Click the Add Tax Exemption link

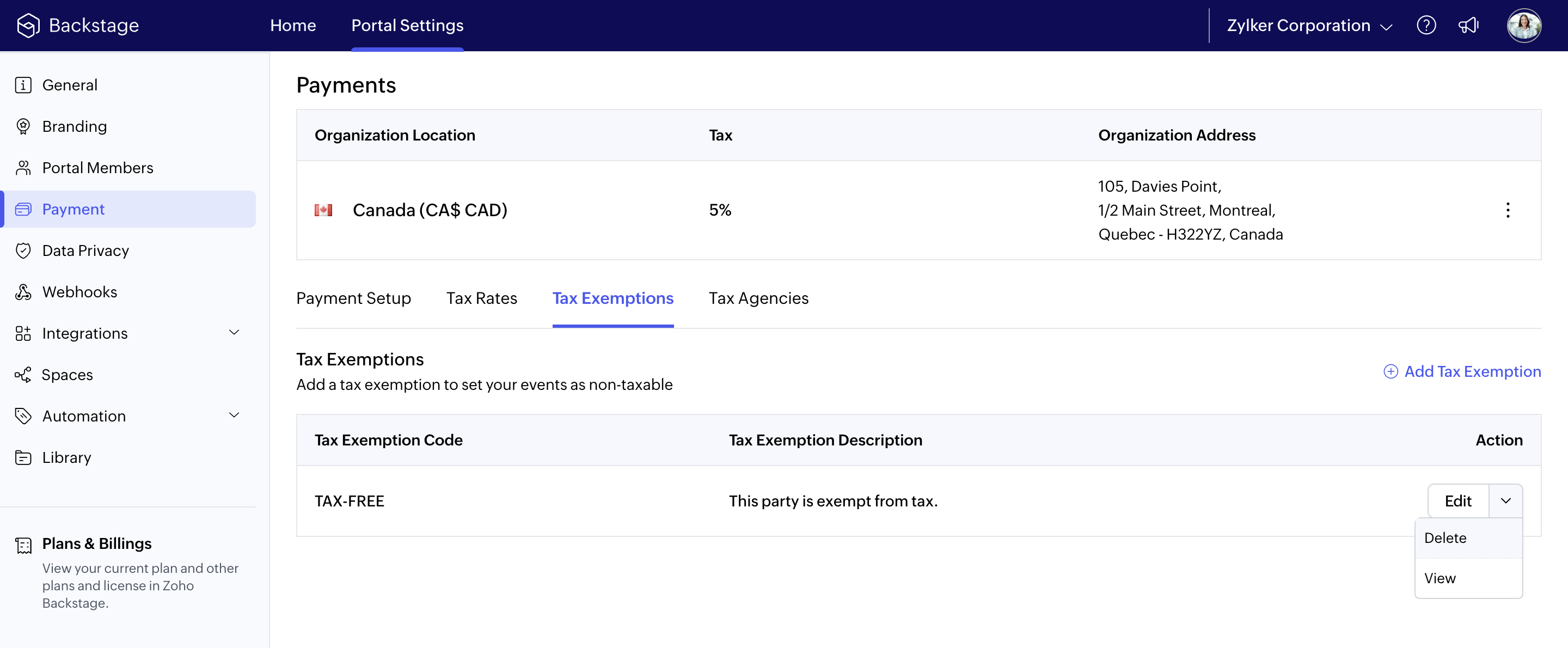click(1462, 371)
